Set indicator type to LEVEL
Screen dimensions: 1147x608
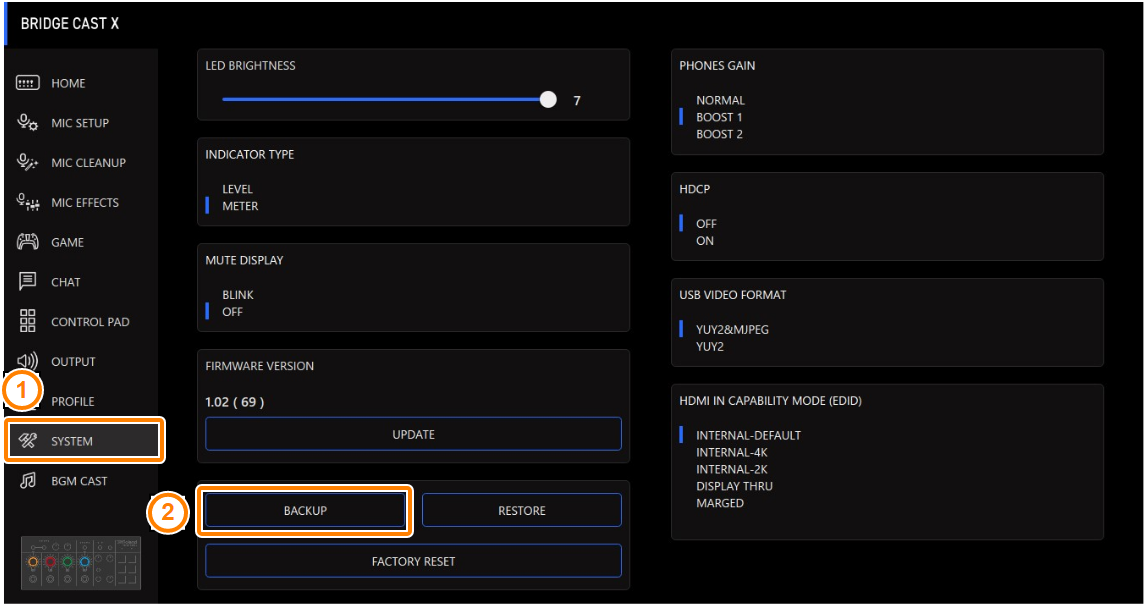(x=237, y=189)
